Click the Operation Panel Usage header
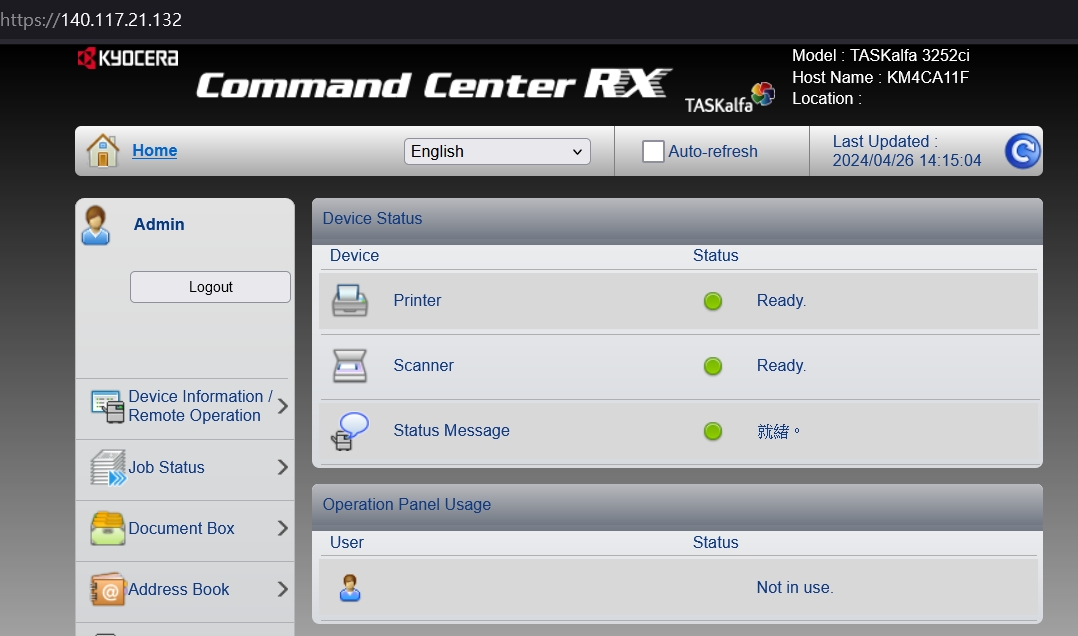The height and width of the screenshot is (636, 1078). pos(677,507)
